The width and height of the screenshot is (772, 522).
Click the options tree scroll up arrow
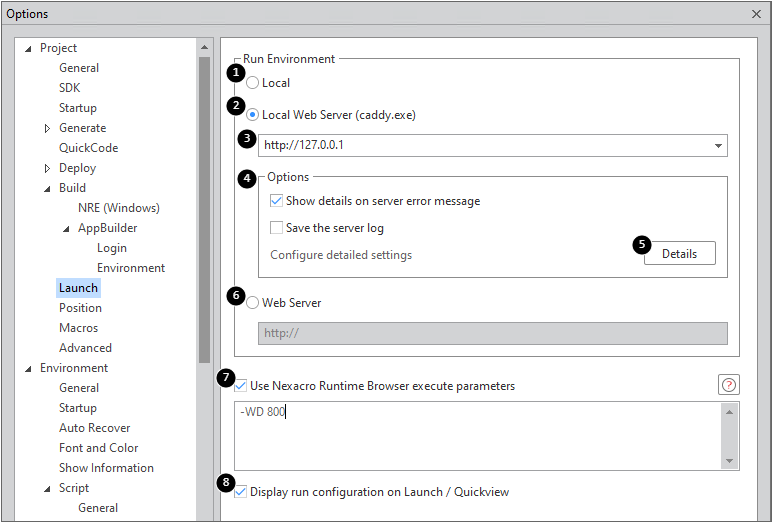point(205,47)
